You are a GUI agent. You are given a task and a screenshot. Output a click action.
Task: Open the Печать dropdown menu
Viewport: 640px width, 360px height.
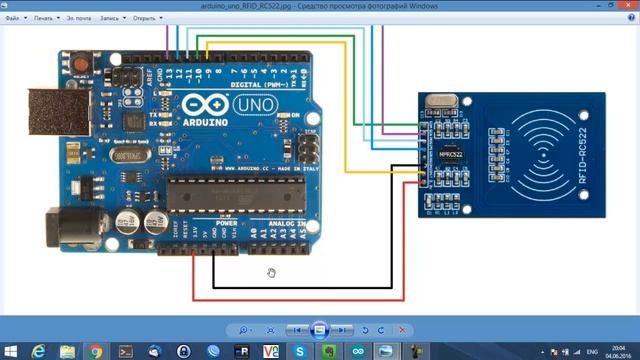click(47, 18)
